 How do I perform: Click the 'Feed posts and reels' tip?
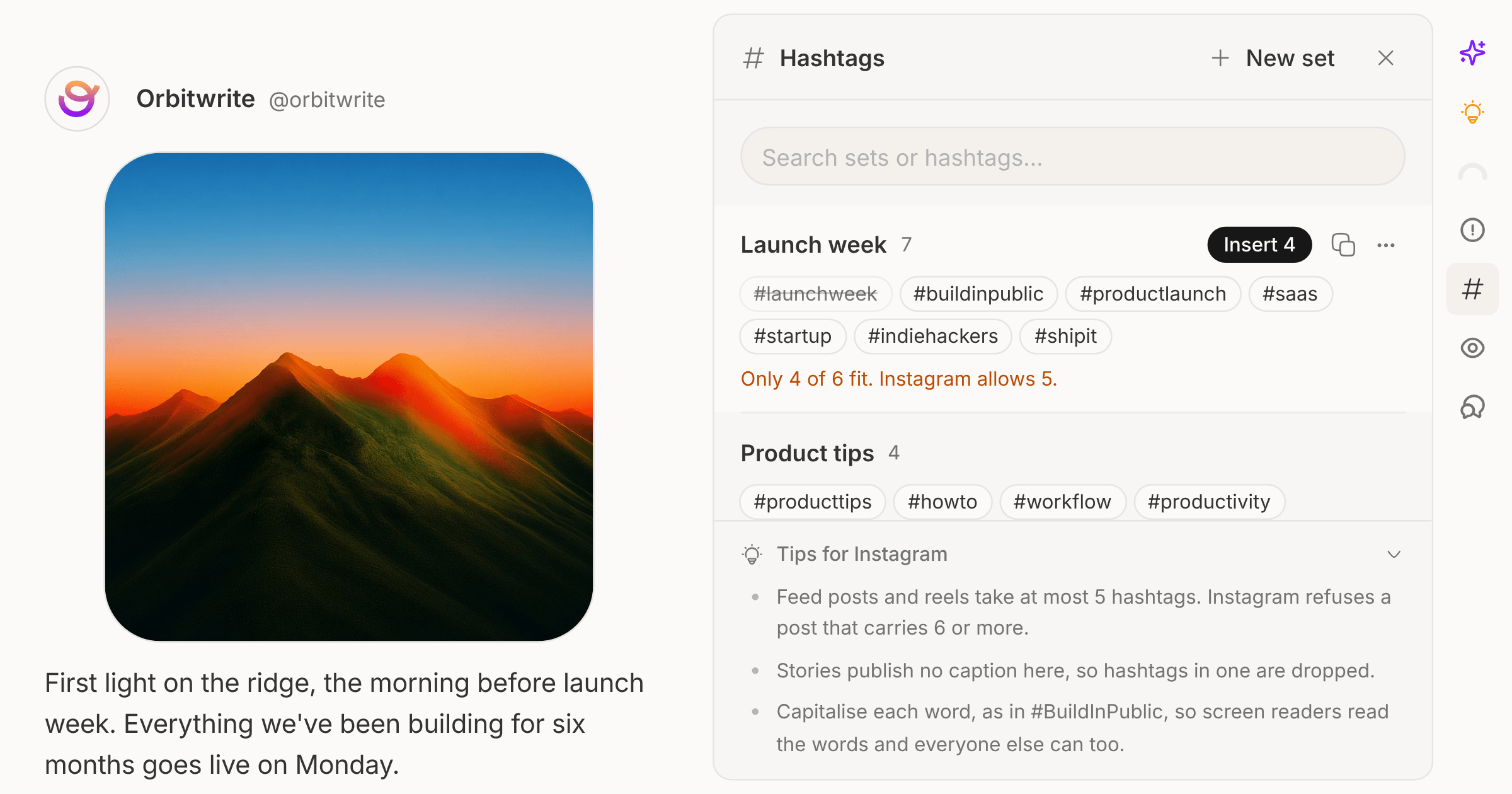point(1084,612)
